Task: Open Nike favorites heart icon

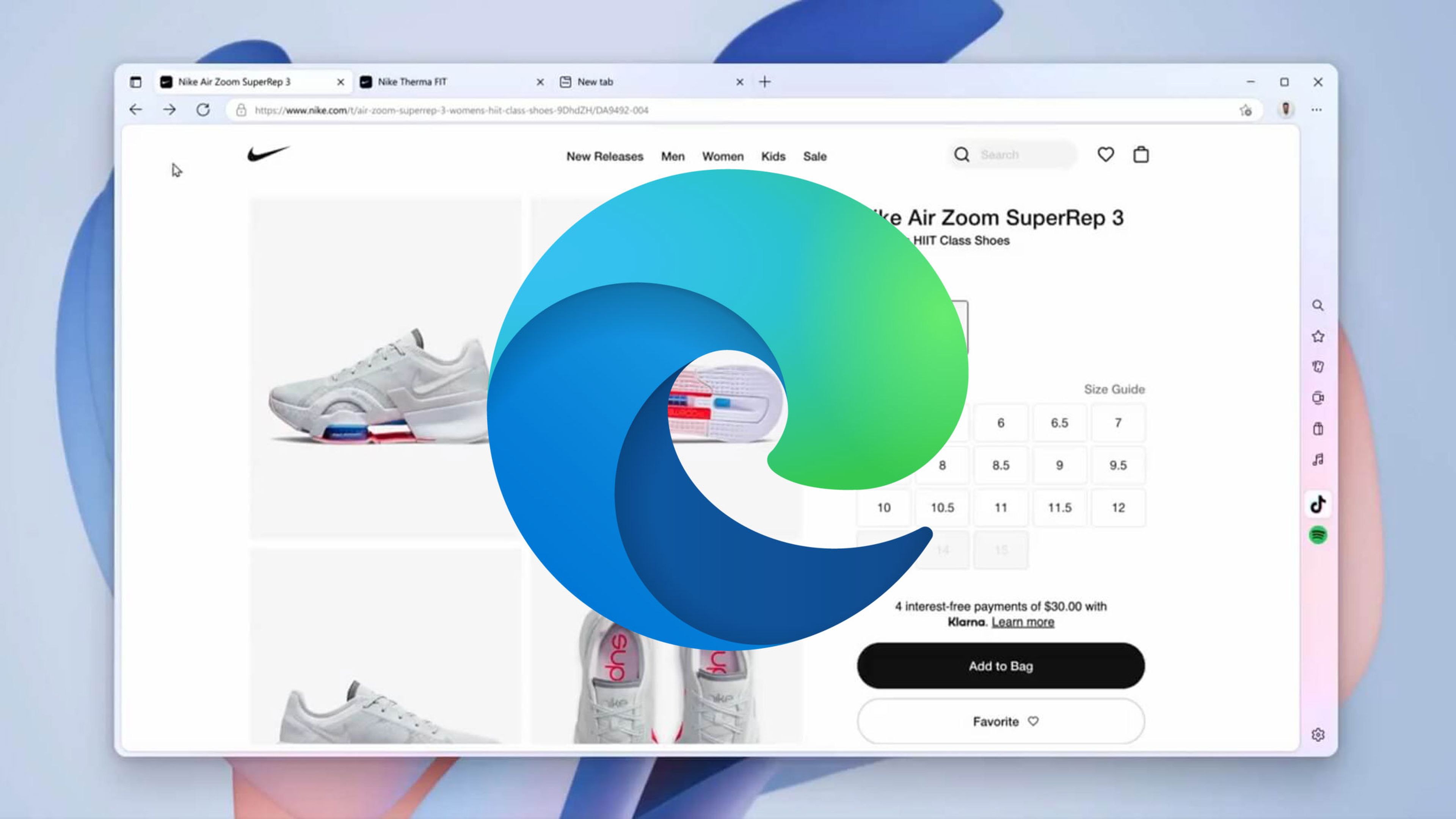Action: [1106, 154]
